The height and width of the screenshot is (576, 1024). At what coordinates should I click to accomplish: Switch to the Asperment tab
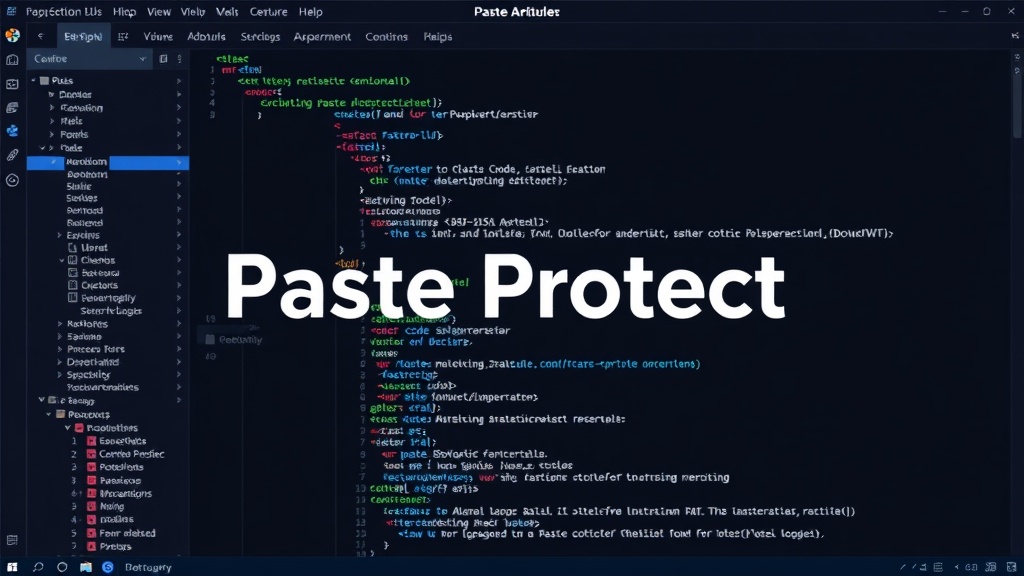pyautogui.click(x=322, y=37)
